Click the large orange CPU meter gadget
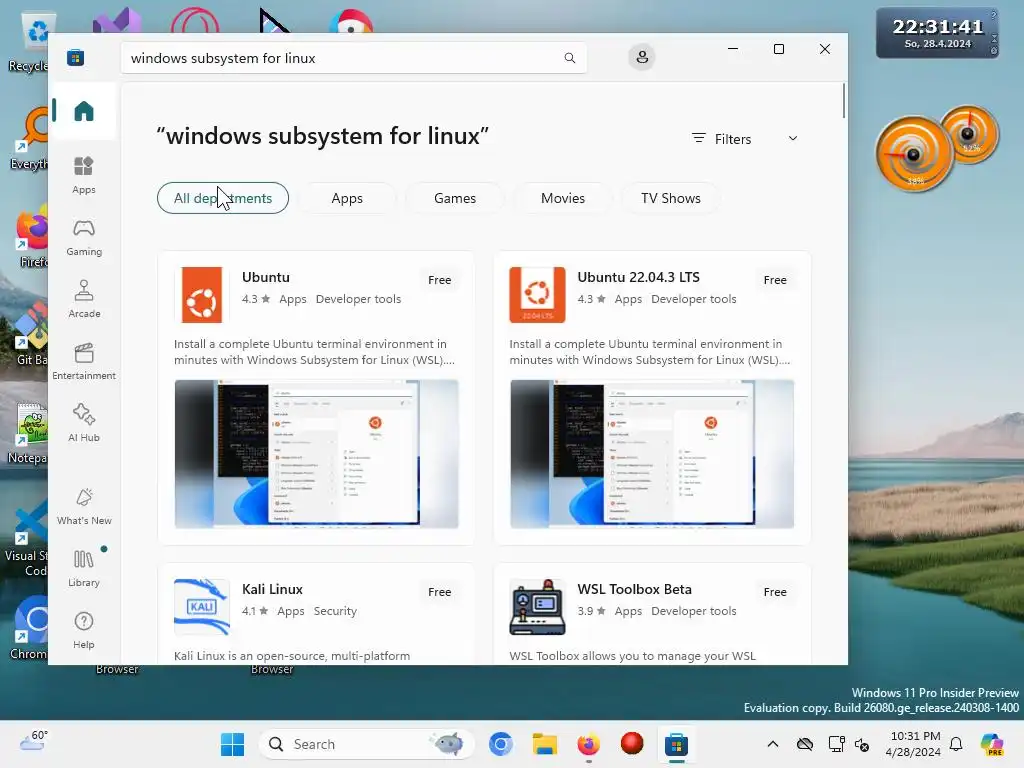The width and height of the screenshot is (1024, 768). 913,155
